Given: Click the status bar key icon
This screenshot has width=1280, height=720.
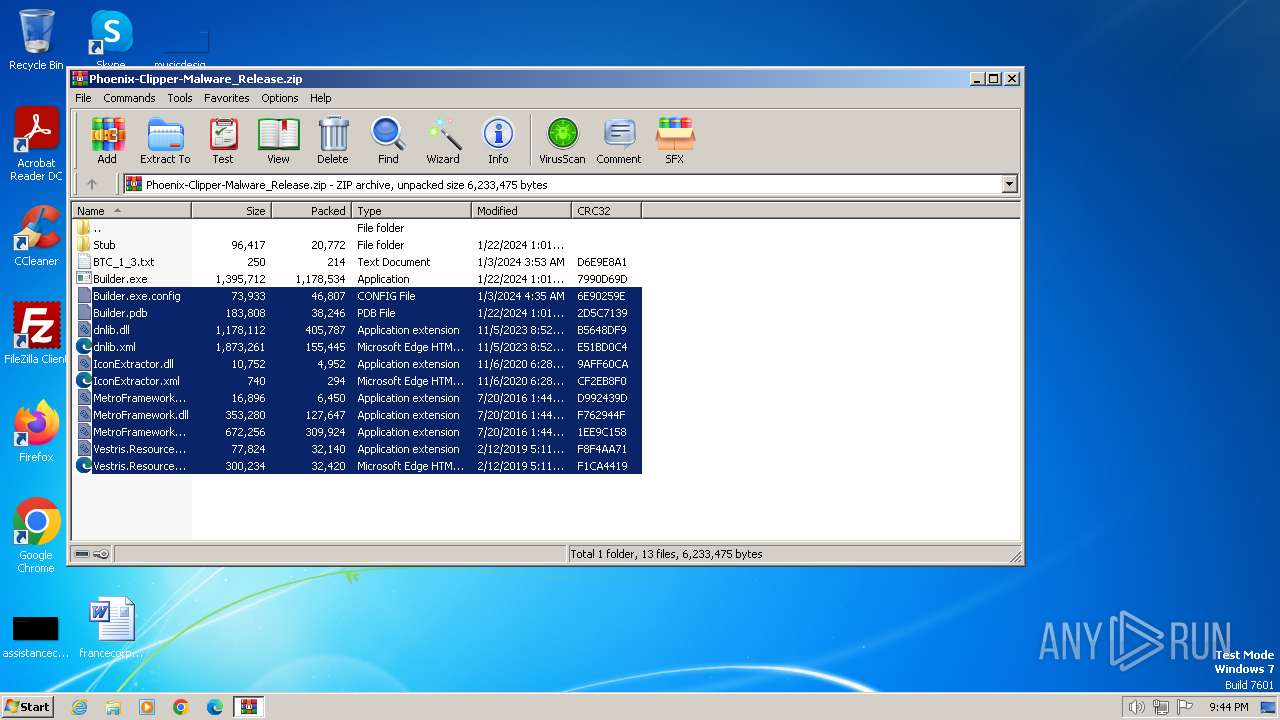Looking at the screenshot, I should point(101,553).
